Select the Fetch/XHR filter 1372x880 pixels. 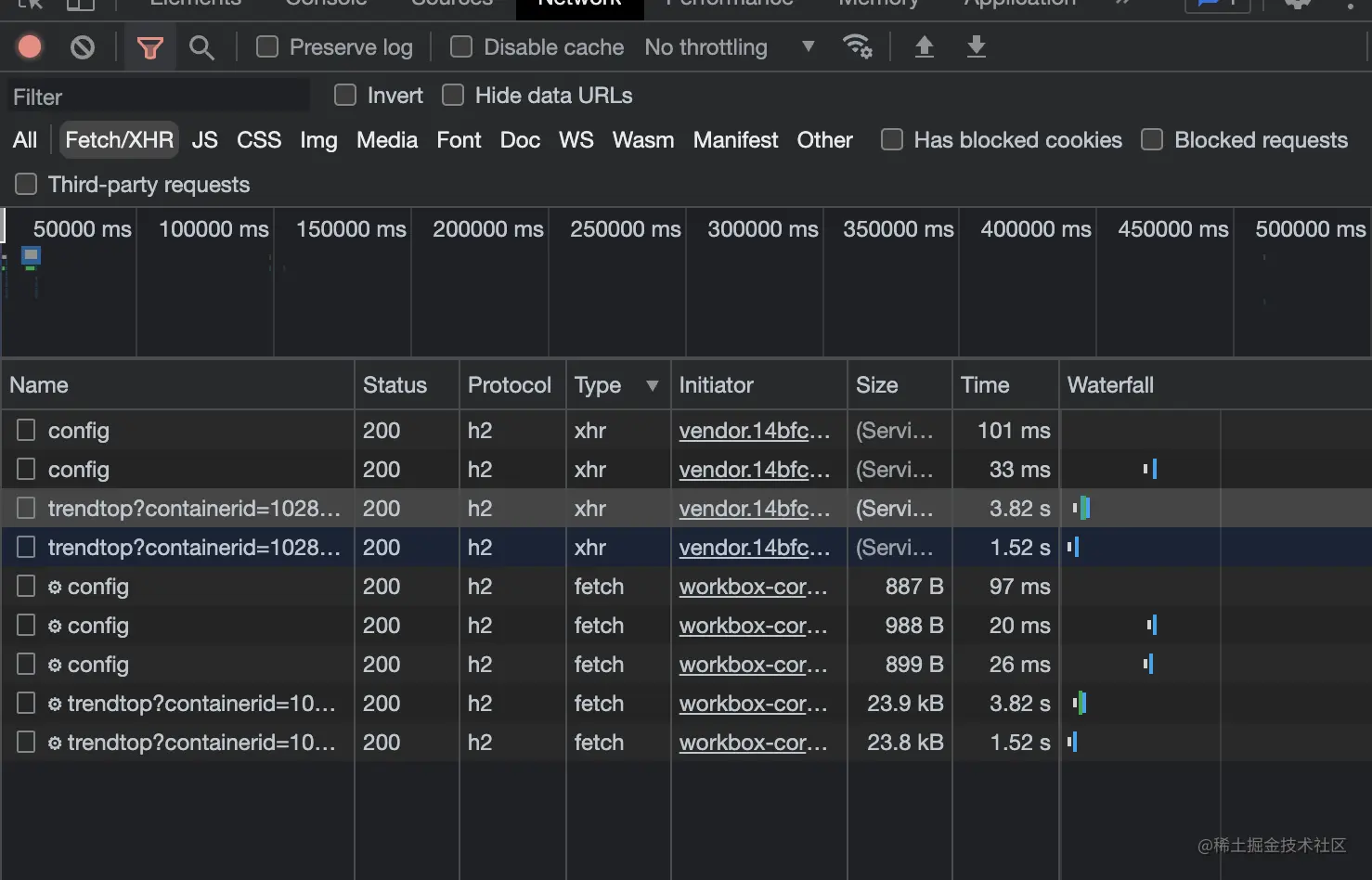coord(119,140)
